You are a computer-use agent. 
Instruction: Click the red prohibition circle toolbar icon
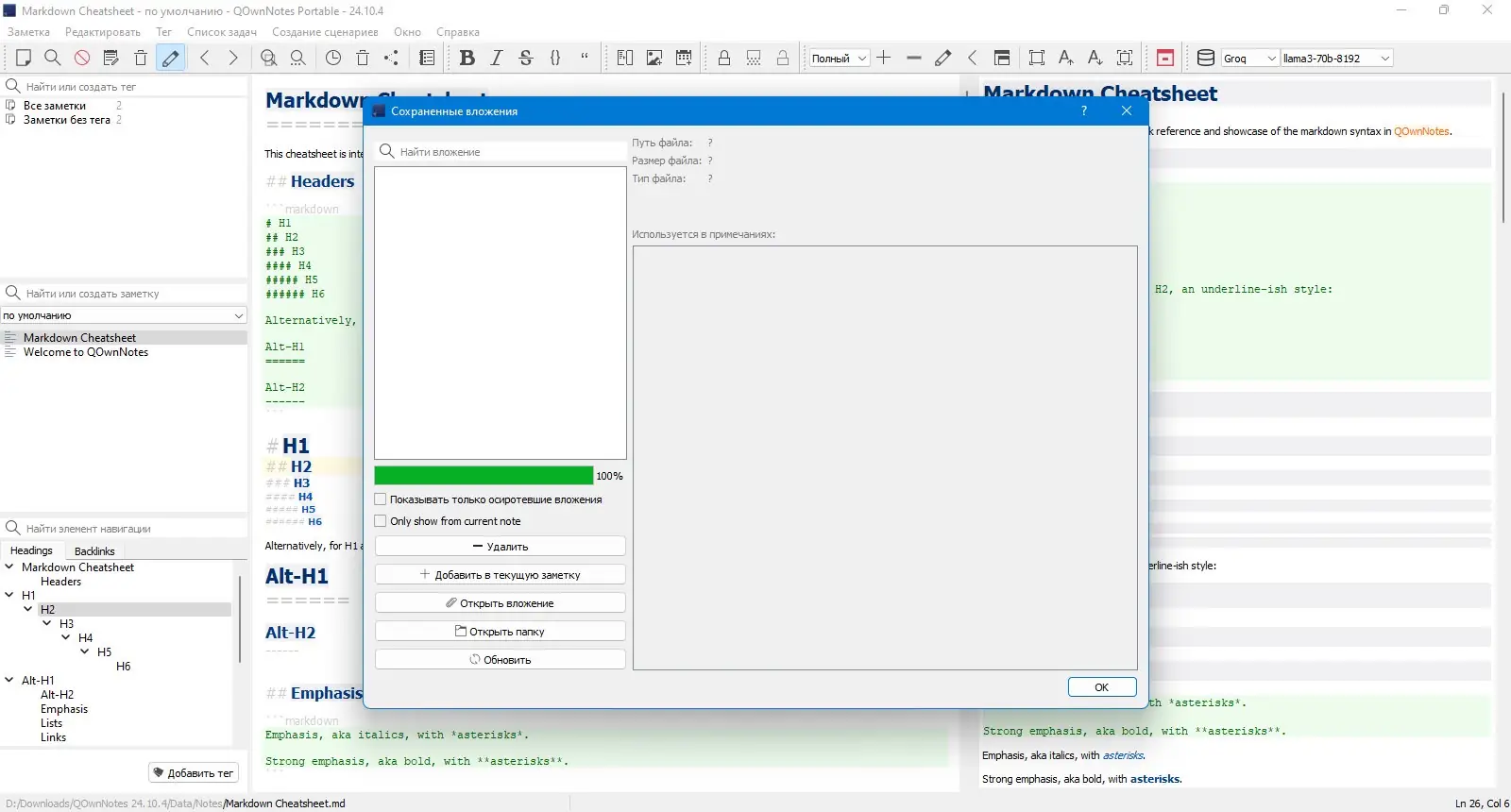coord(82,58)
